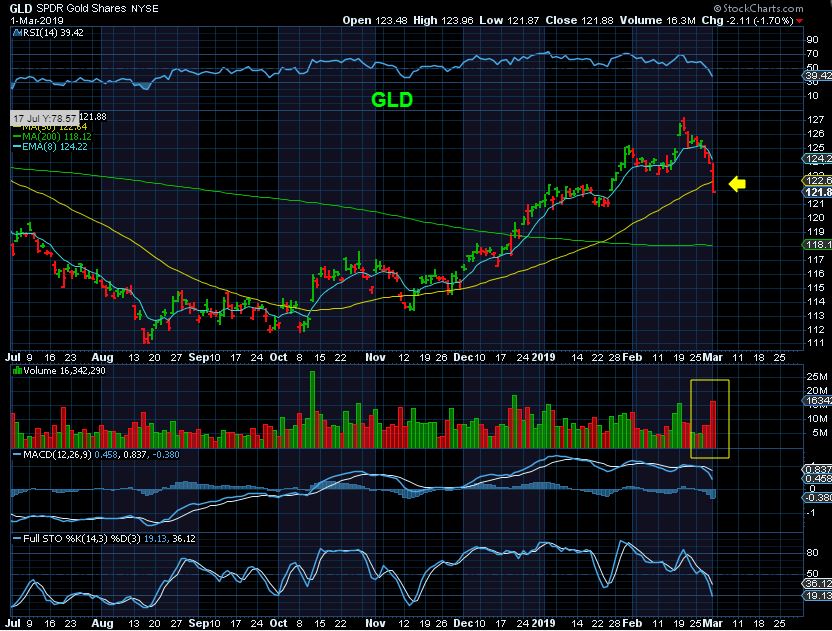Click the SPDR Gold Shares NYSE title
The width and height of the screenshot is (832, 631).
(x=97, y=8)
